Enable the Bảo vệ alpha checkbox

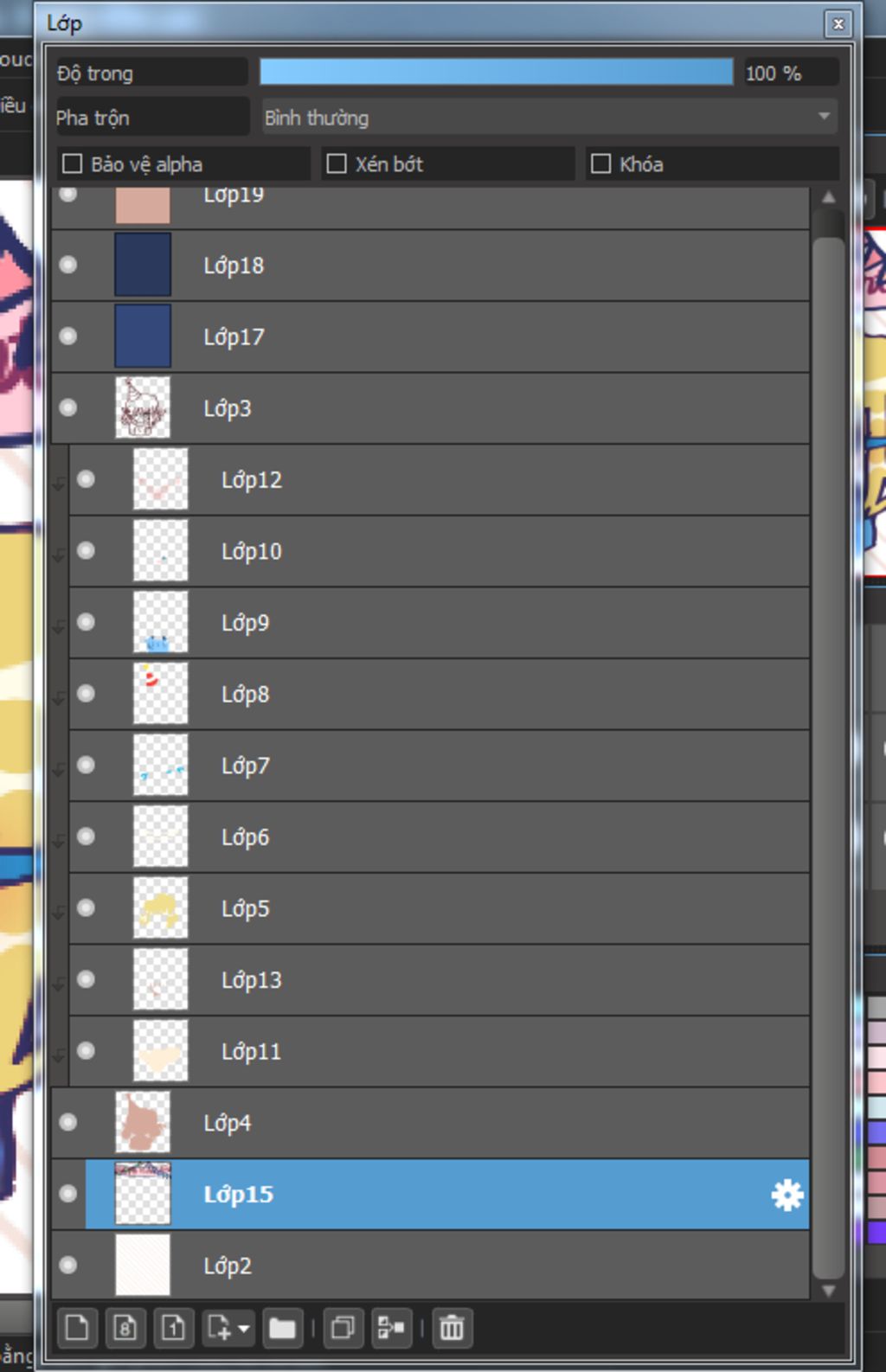[73, 163]
